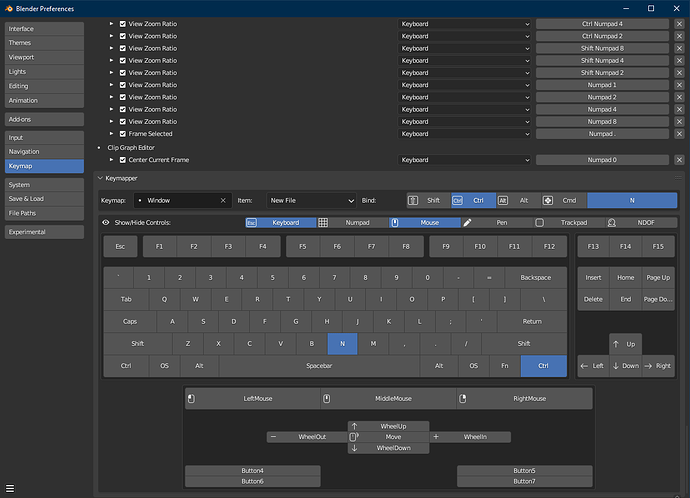Image resolution: width=690 pixels, height=498 pixels.
Task: Remove the Ctrl Numpad 4 keymap entry
Action: (679, 24)
